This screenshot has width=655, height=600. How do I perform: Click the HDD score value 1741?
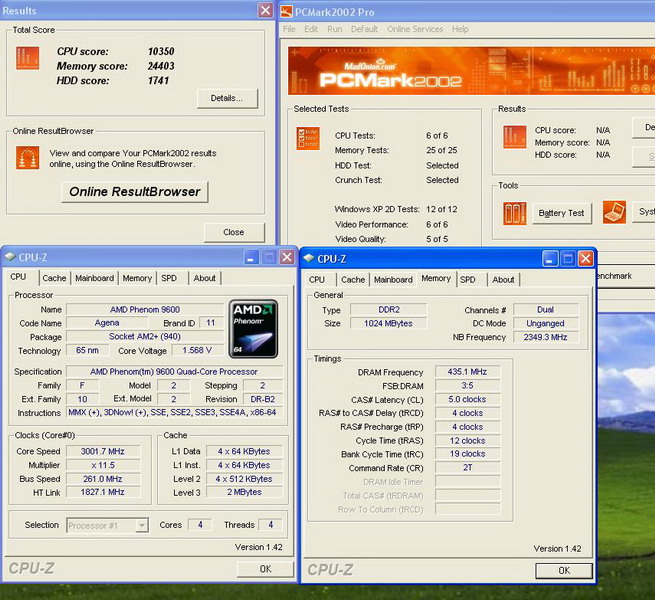click(158, 81)
